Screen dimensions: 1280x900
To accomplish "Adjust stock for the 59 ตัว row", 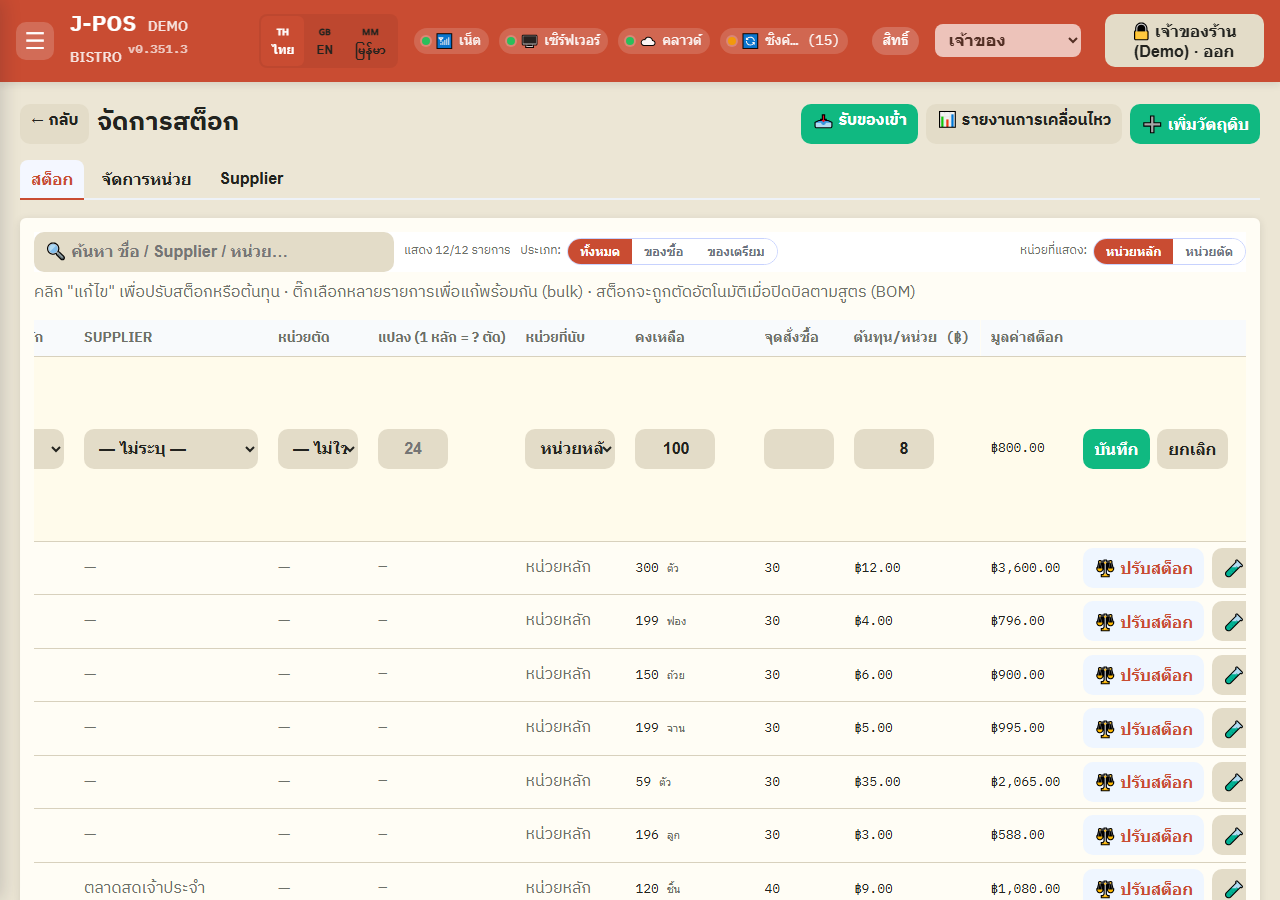I will point(1143,782).
